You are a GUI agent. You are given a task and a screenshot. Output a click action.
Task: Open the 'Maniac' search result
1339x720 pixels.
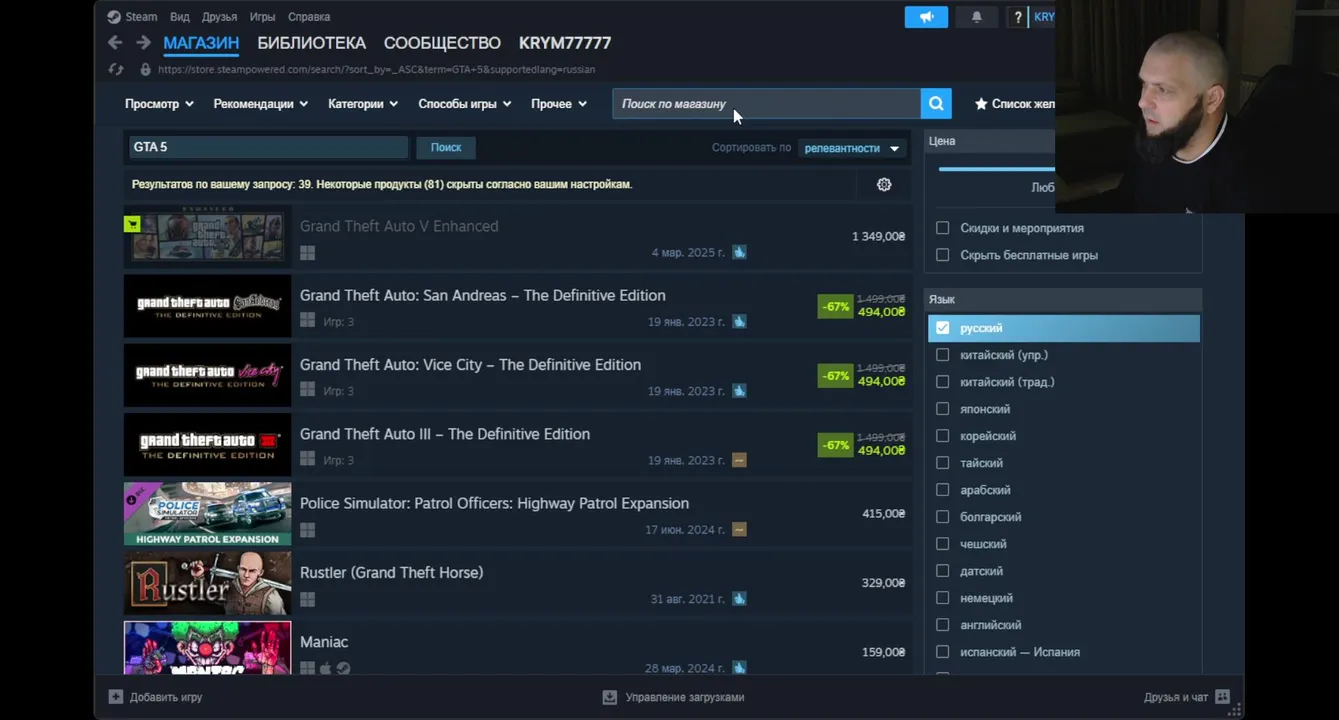coord(517,648)
